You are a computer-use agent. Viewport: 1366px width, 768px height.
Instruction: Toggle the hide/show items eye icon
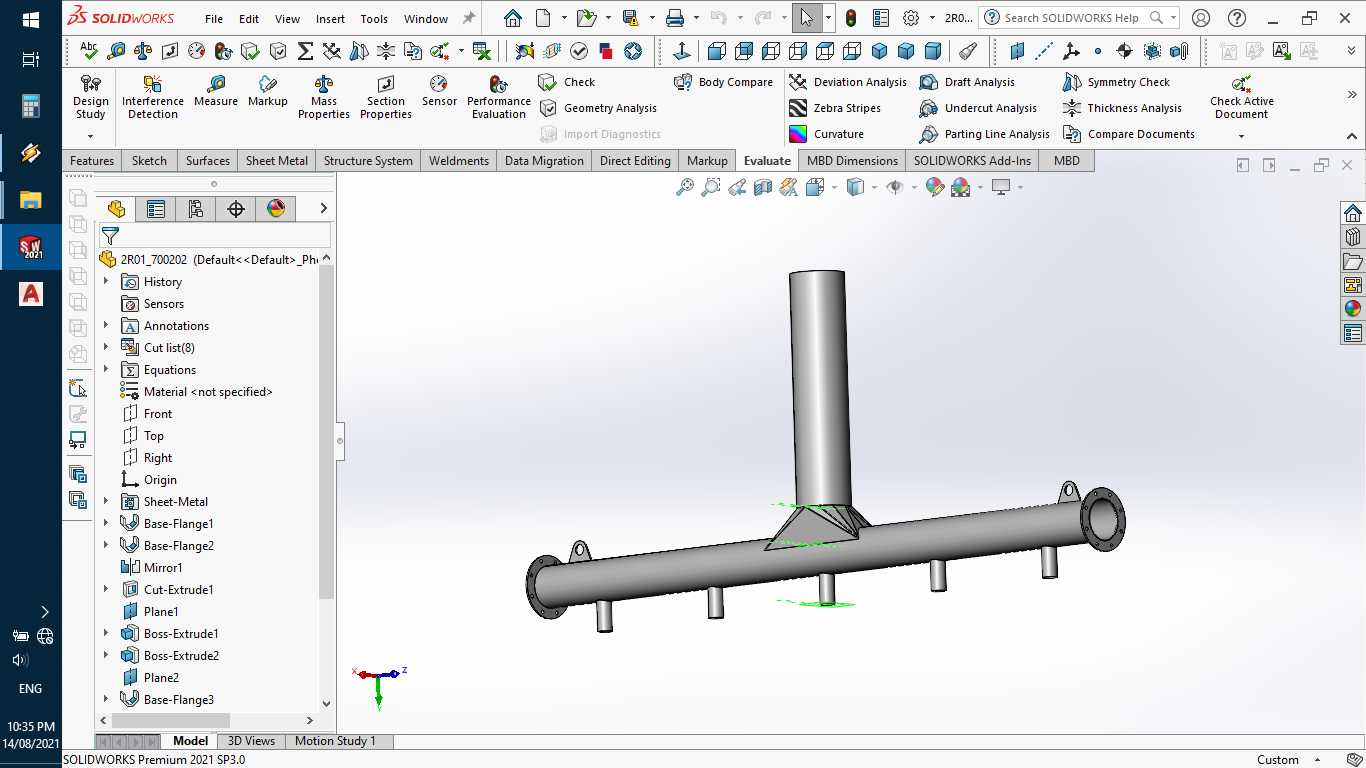[x=895, y=187]
